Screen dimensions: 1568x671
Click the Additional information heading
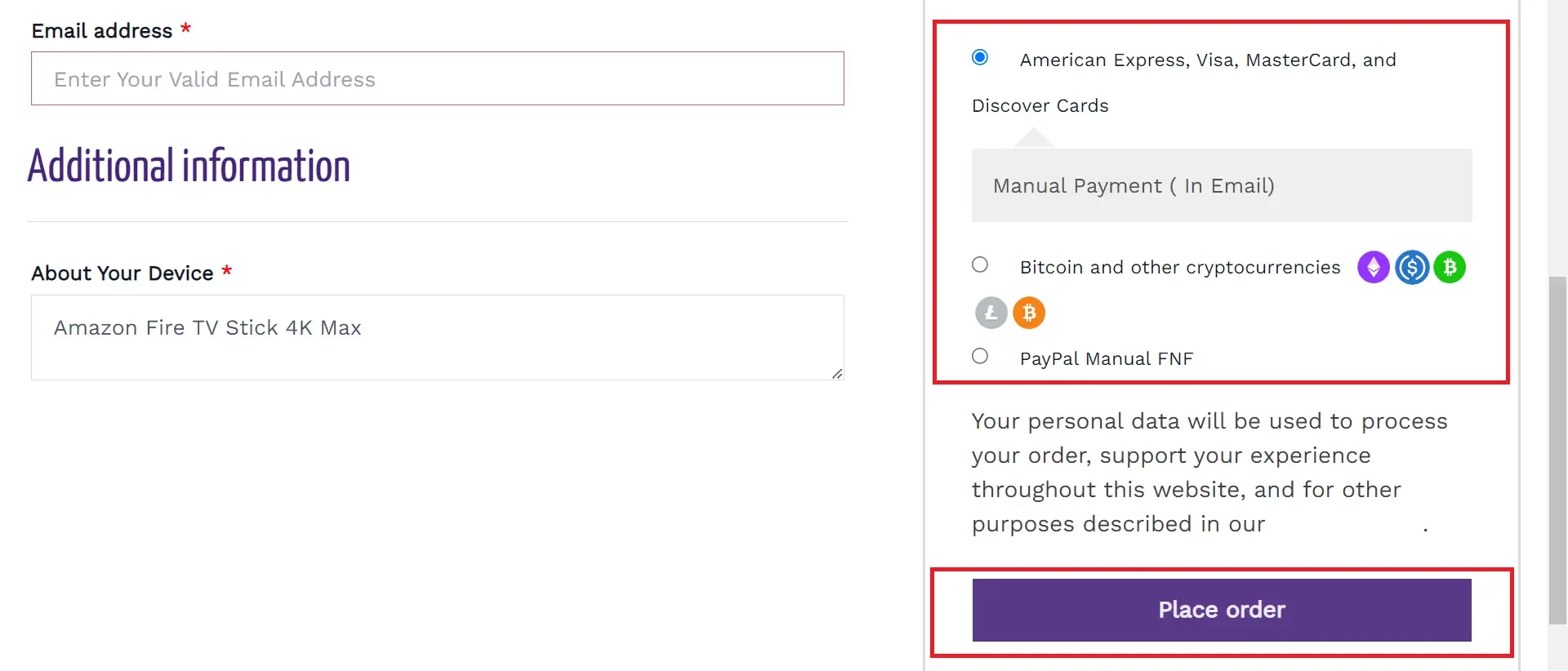pyautogui.click(x=189, y=167)
